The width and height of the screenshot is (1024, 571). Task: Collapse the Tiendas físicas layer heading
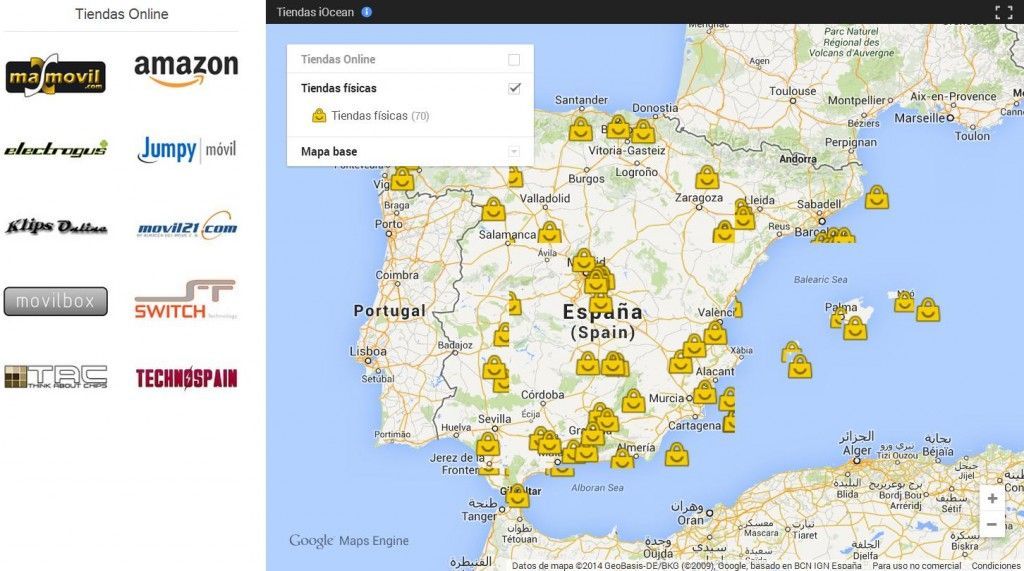[x=338, y=88]
